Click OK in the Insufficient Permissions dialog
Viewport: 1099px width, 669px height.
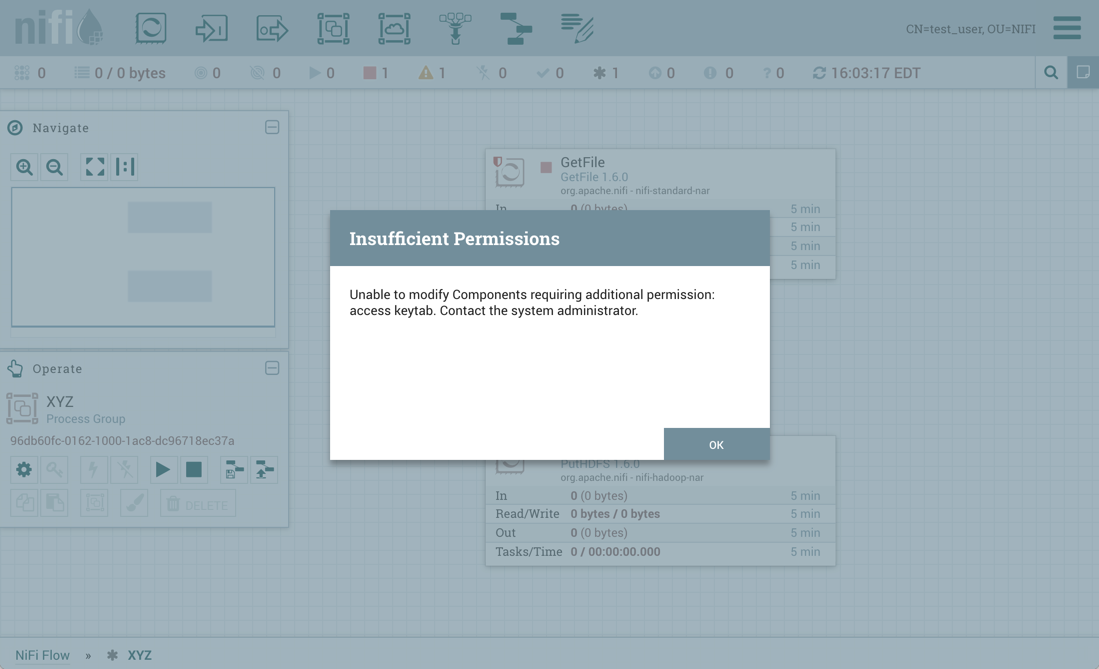click(716, 444)
